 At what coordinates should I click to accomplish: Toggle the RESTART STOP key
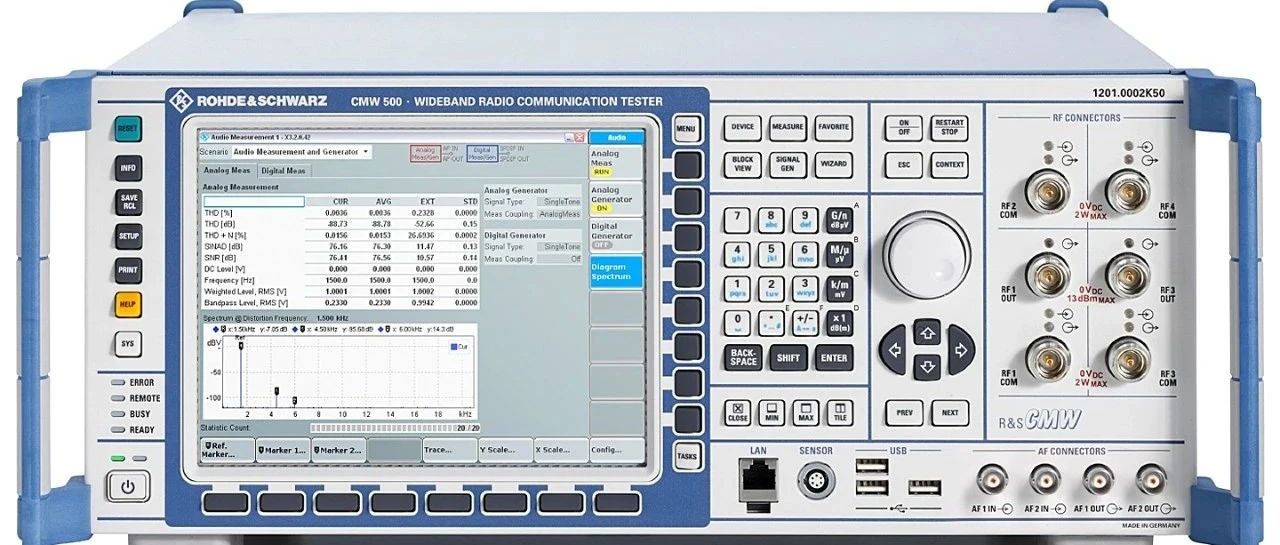(x=949, y=127)
